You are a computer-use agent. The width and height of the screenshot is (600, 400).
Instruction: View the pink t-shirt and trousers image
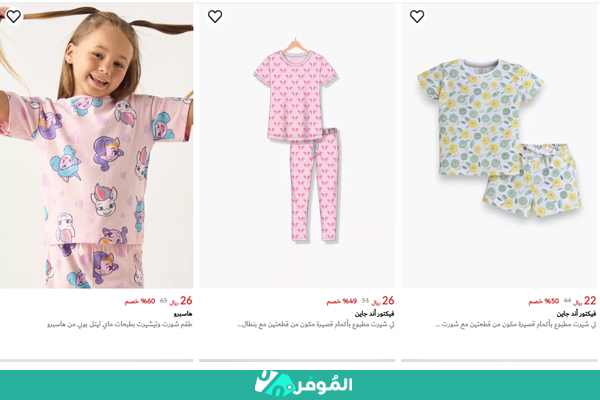297,146
